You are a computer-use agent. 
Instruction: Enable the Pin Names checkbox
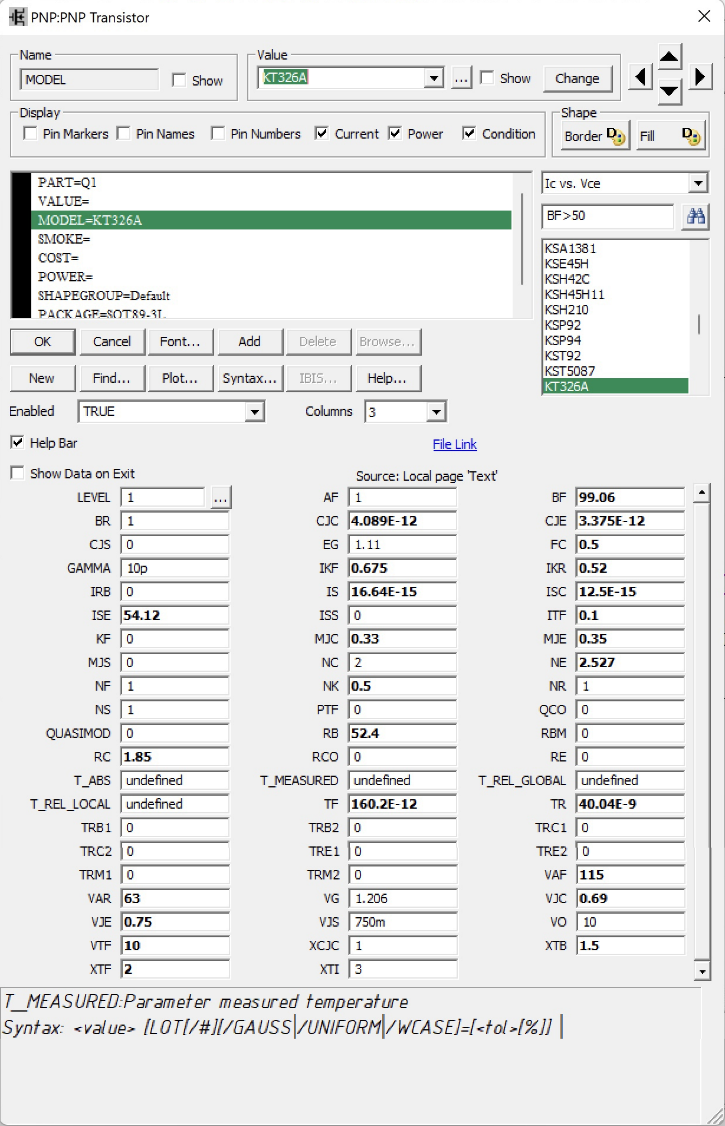click(x=123, y=134)
